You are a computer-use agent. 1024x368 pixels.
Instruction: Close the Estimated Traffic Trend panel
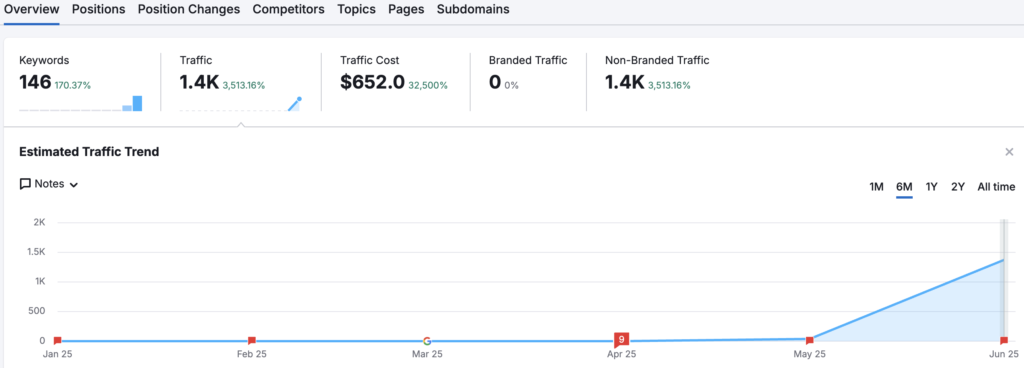tap(1009, 152)
